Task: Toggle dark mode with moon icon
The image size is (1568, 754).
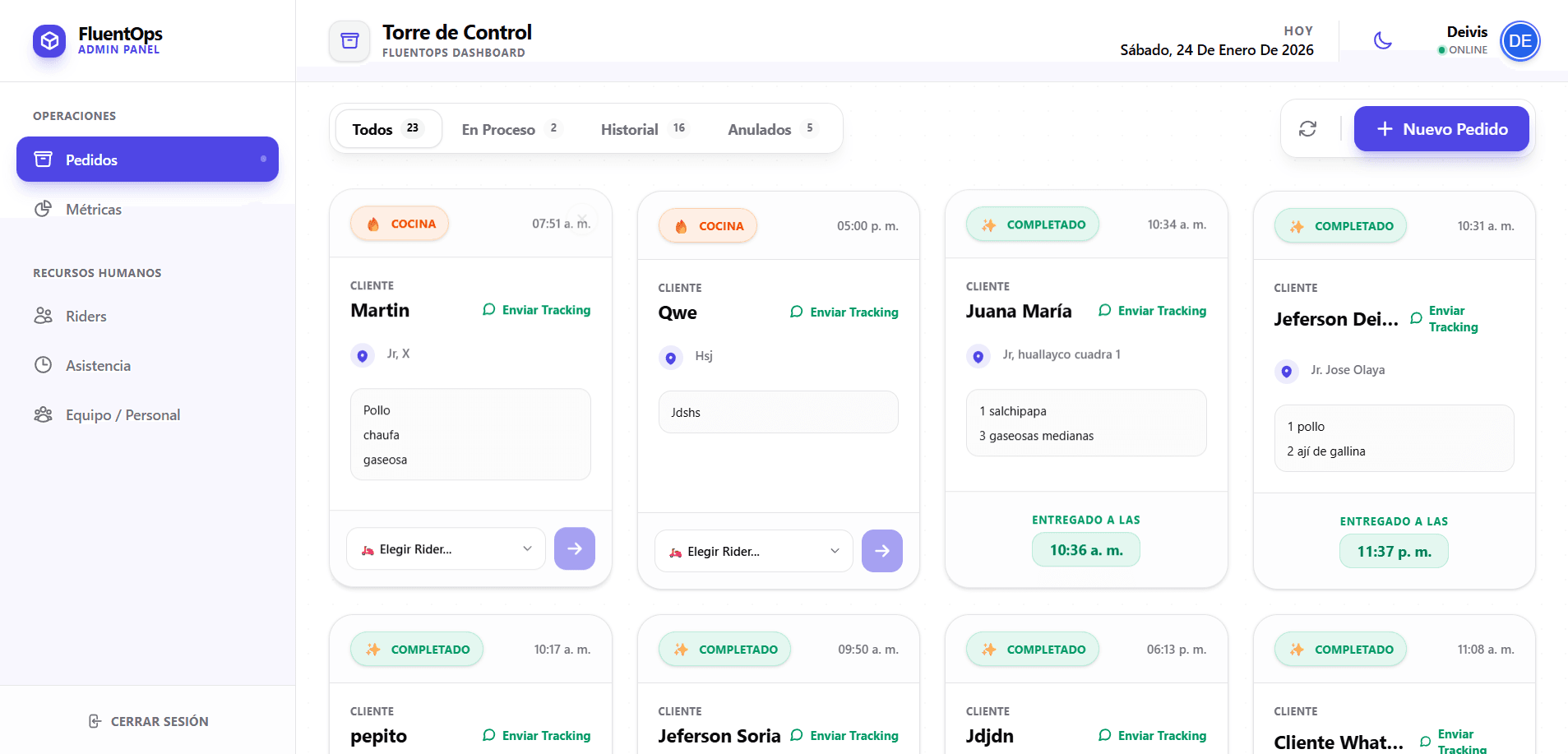Action: (1383, 40)
